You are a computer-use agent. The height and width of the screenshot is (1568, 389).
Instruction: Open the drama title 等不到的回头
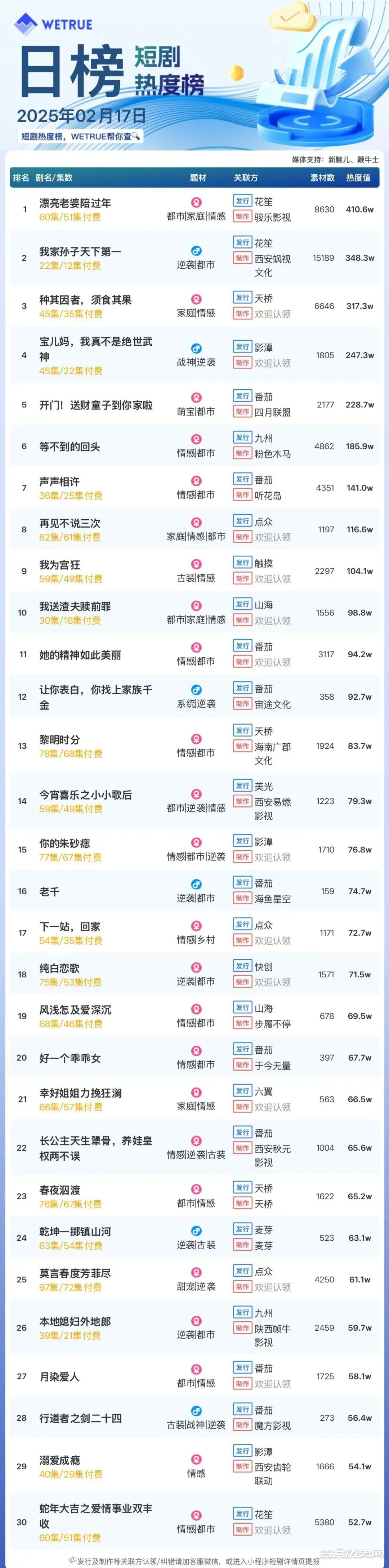click(70, 447)
